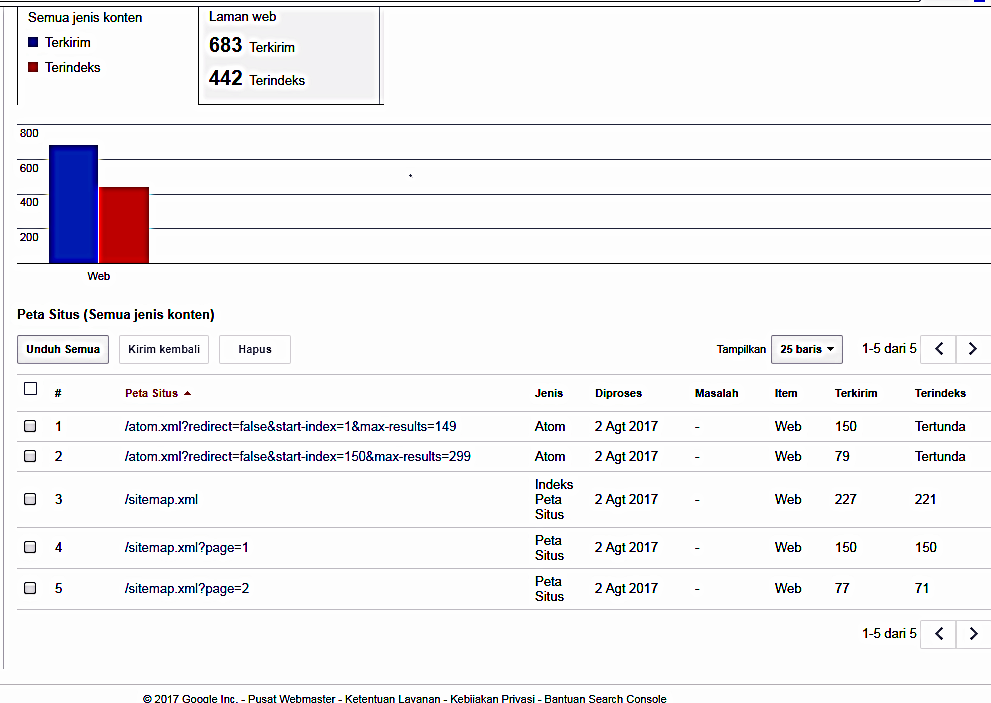
Task: Select checkbox for /sitemap.xml?page=2 row
Action: pos(30,588)
